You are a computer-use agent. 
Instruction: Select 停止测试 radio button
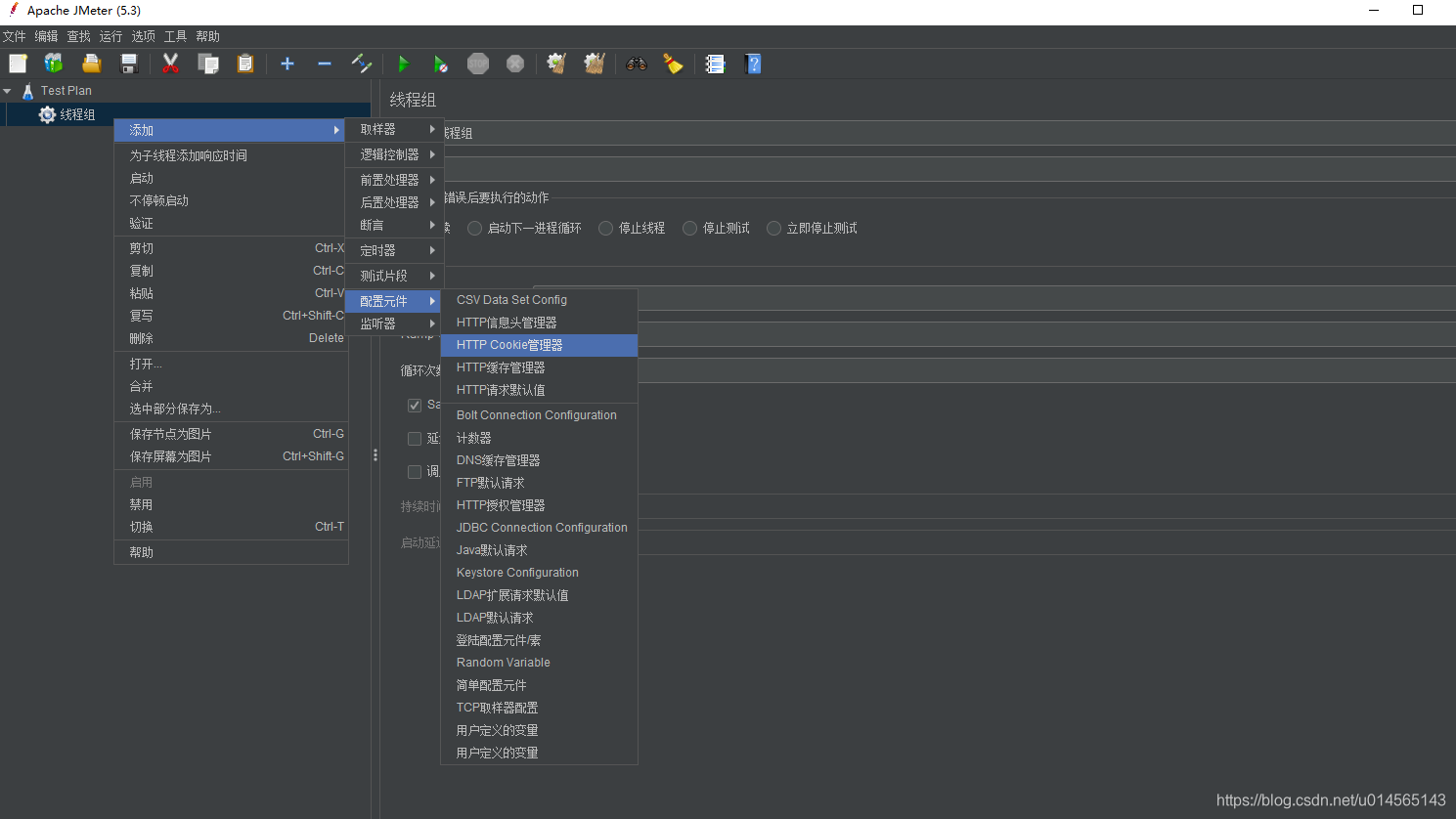690,228
